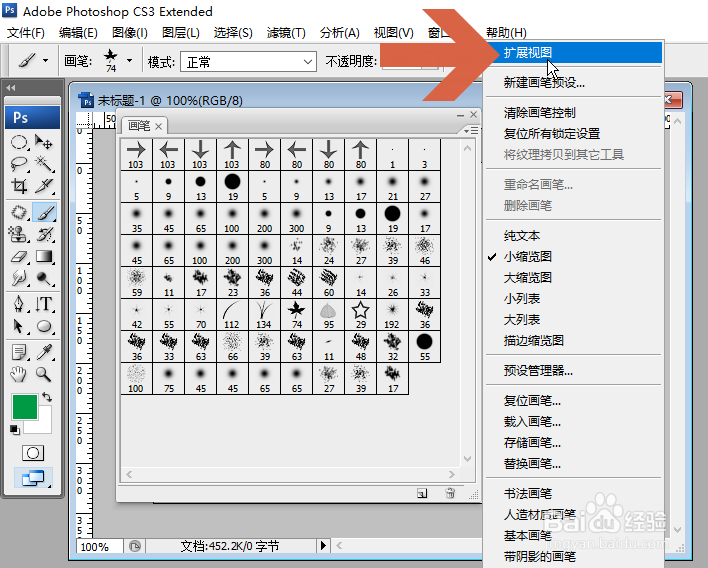708x568 pixels.
Task: Choose 复位画笔... menu entry
Action: point(532,400)
